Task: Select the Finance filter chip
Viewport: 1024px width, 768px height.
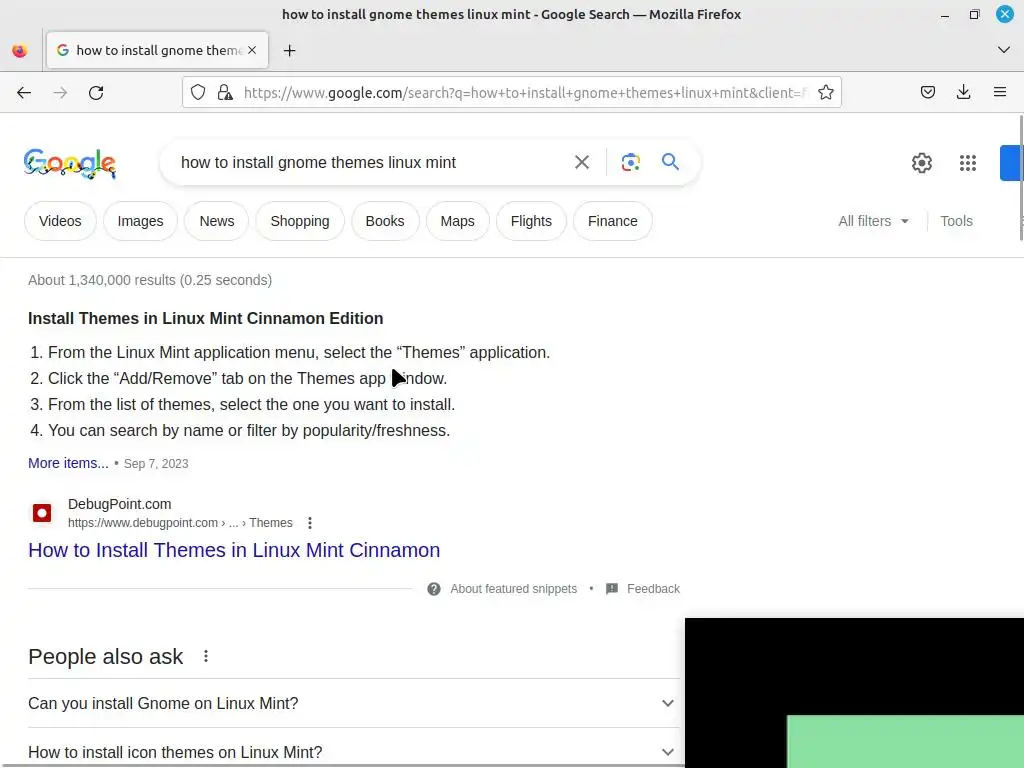Action: point(613,221)
